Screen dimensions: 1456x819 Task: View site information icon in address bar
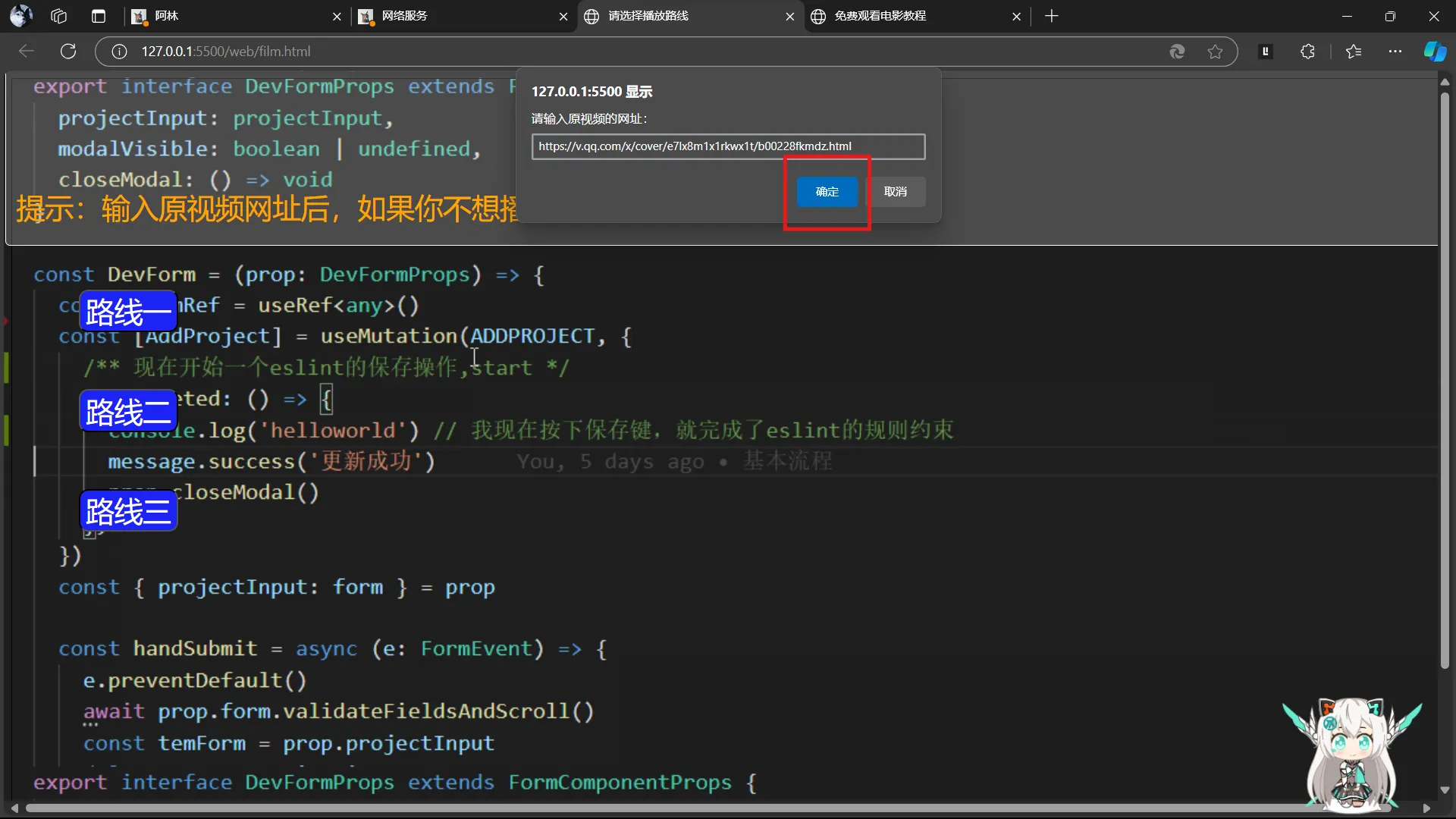[x=119, y=52]
